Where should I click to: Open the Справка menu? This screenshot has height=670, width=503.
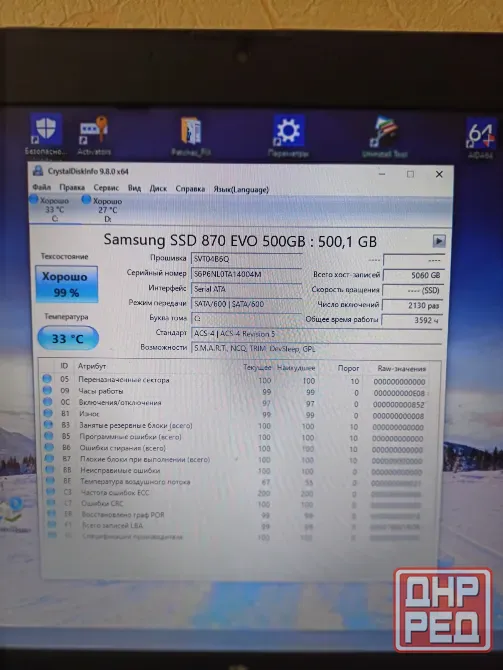(190, 188)
